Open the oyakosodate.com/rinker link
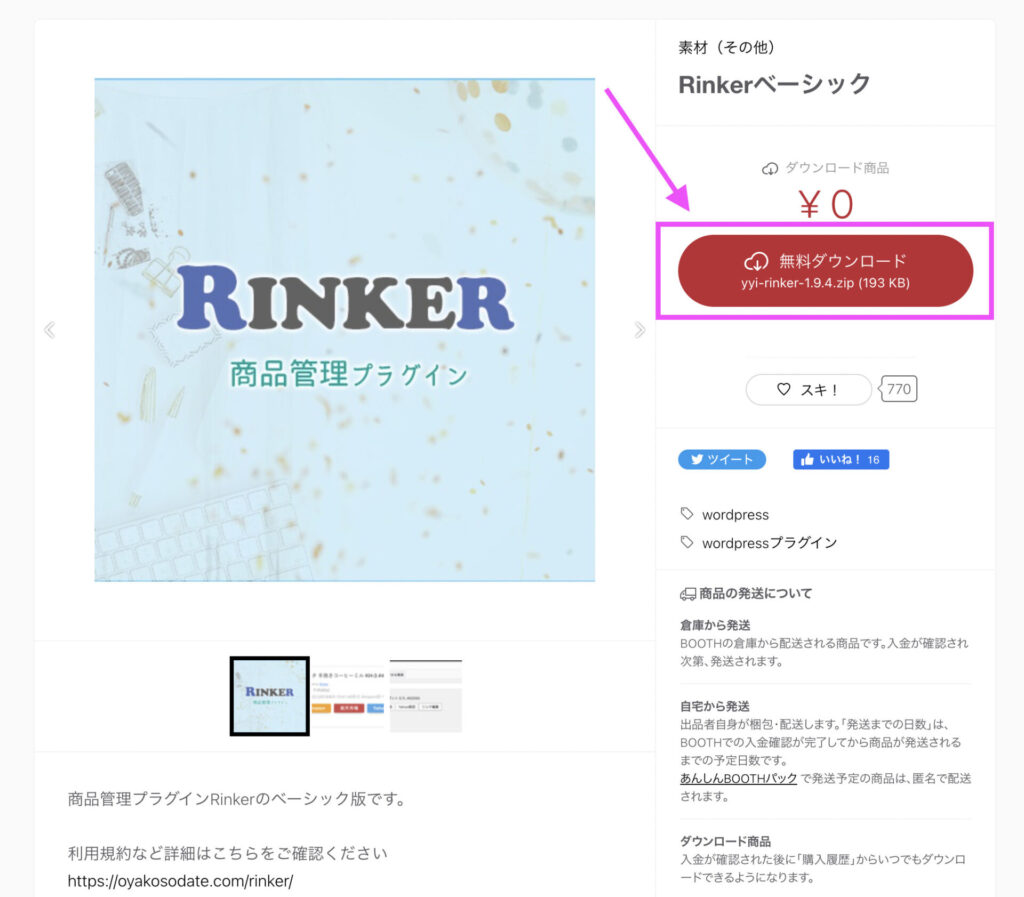 tap(180, 881)
